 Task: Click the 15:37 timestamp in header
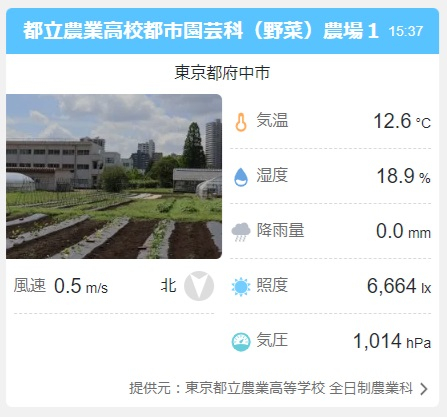pyautogui.click(x=406, y=31)
